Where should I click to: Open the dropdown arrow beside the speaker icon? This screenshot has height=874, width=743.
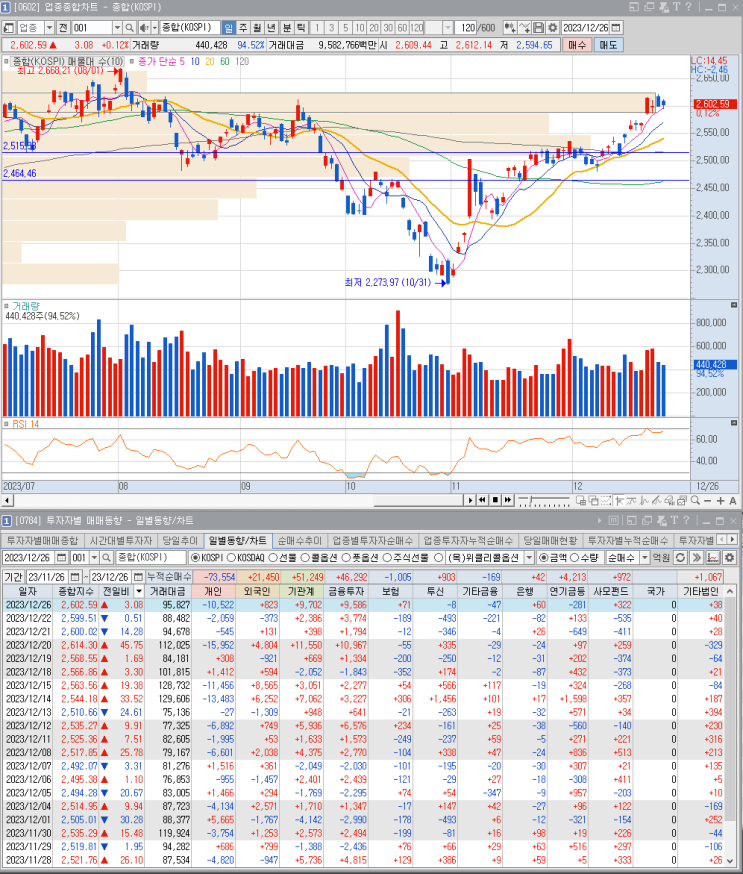pos(154,27)
